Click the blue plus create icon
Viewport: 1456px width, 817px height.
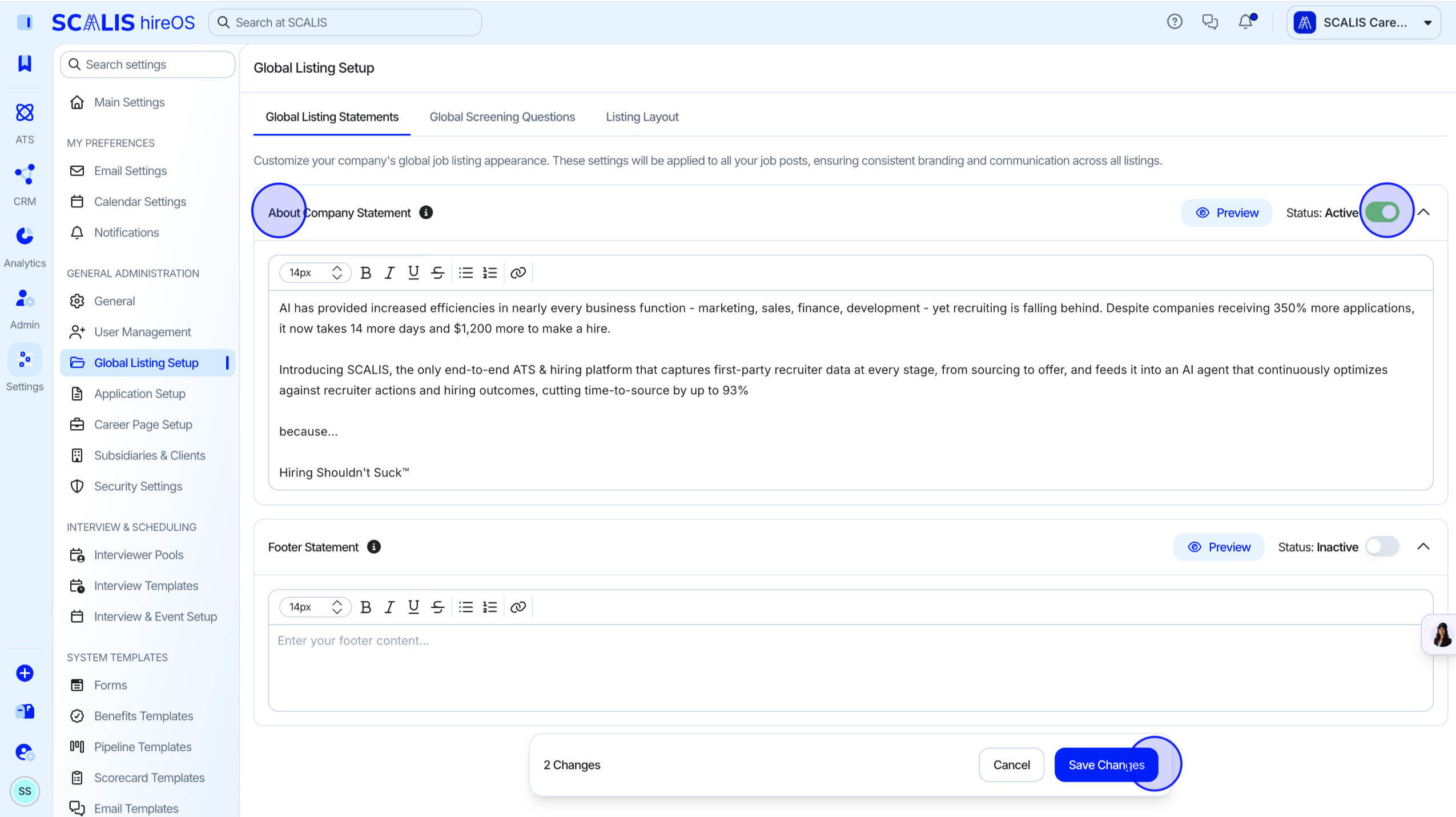pyautogui.click(x=25, y=673)
